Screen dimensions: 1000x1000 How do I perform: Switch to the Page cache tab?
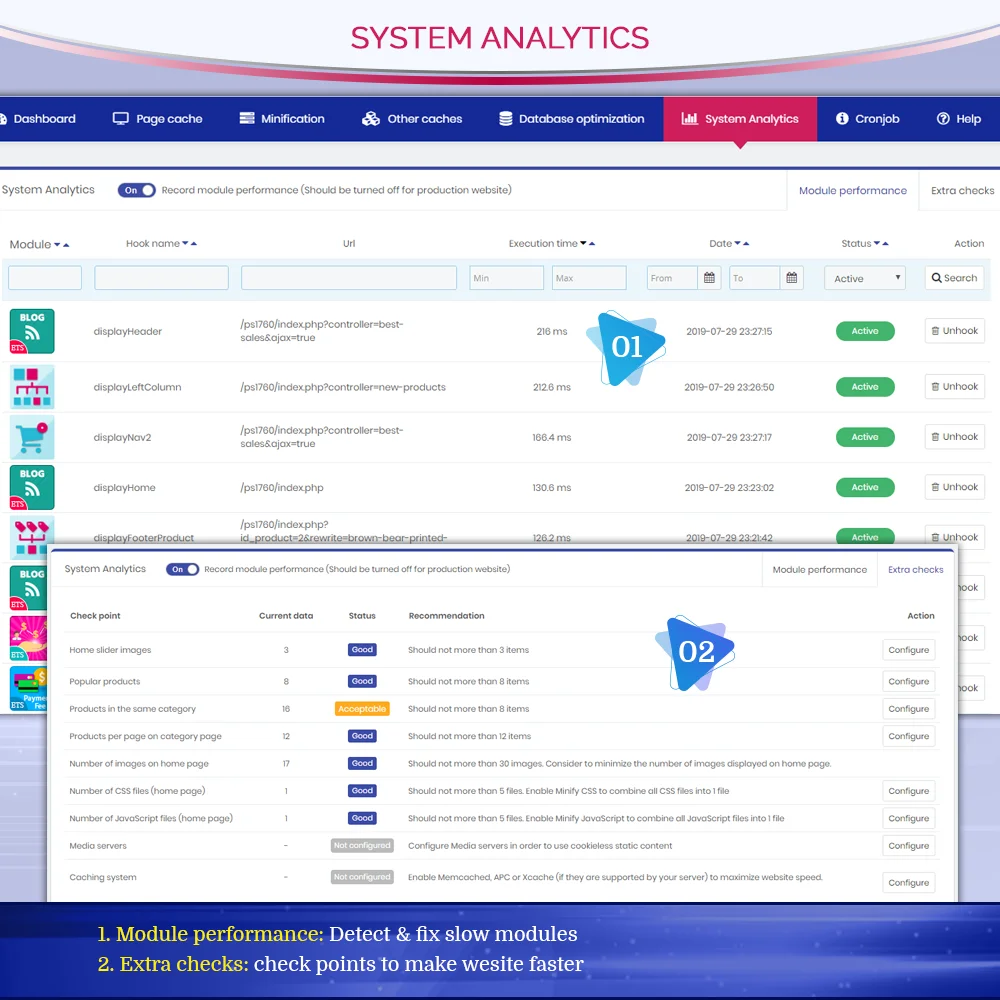(x=157, y=119)
